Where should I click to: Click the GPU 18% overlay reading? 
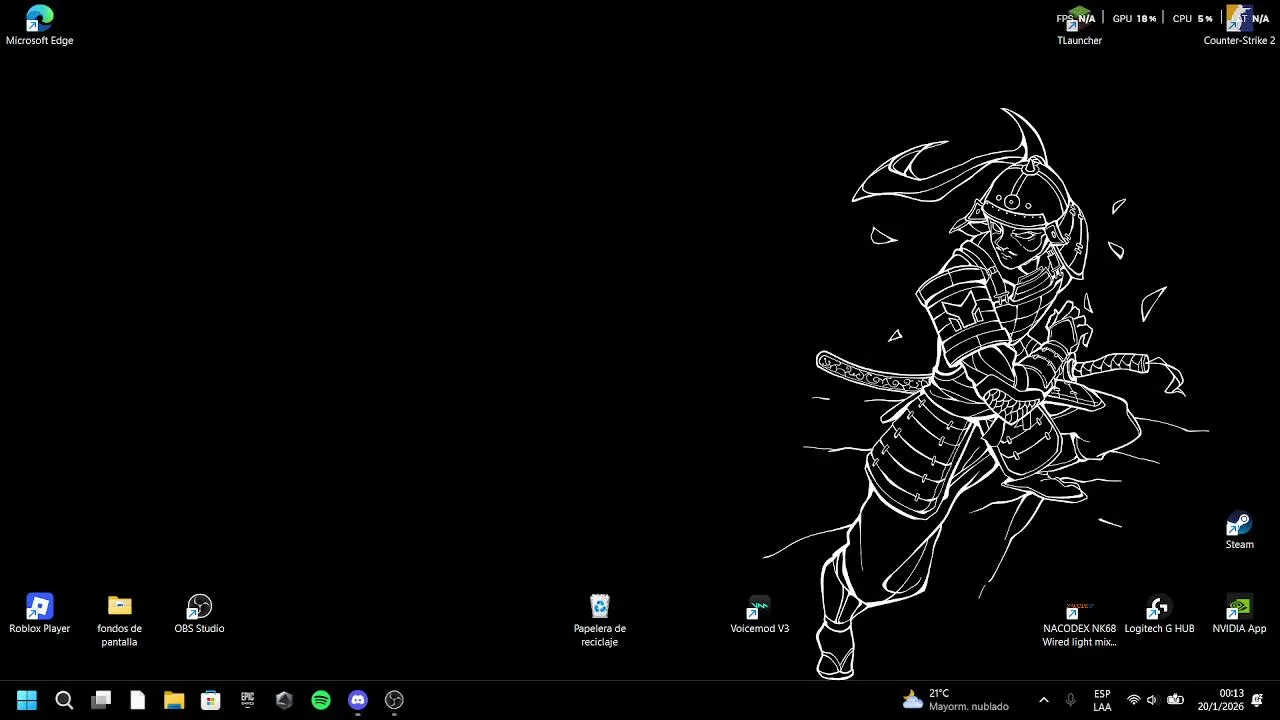coord(1134,19)
